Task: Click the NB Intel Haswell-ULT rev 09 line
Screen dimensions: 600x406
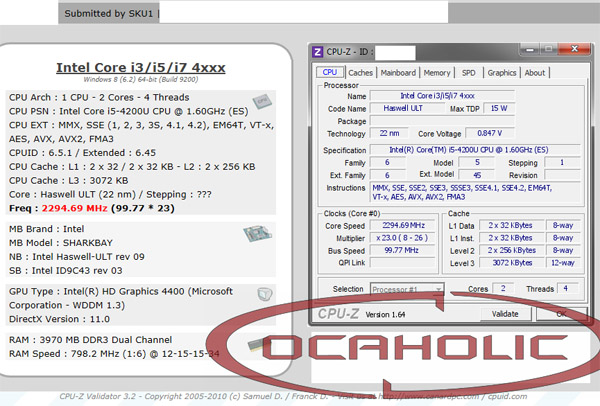Action: [77, 257]
